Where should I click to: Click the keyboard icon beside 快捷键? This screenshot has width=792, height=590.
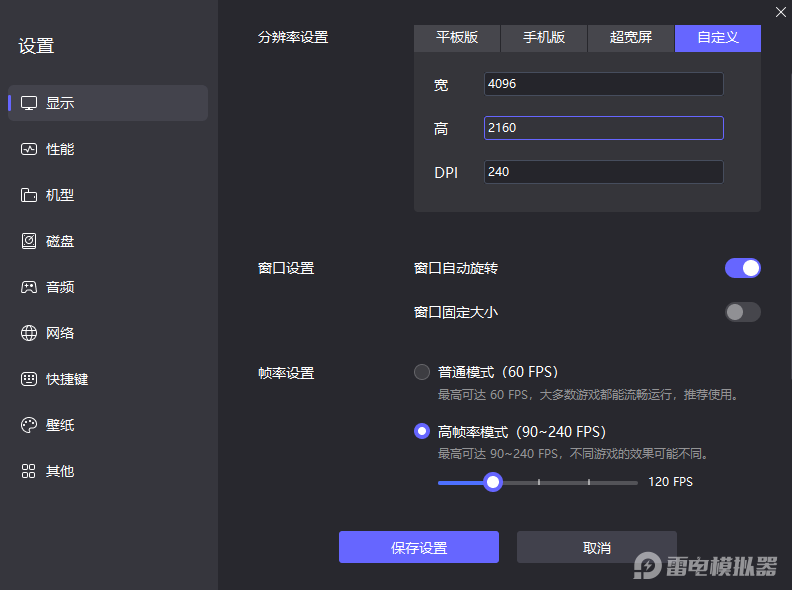[x=29, y=379]
